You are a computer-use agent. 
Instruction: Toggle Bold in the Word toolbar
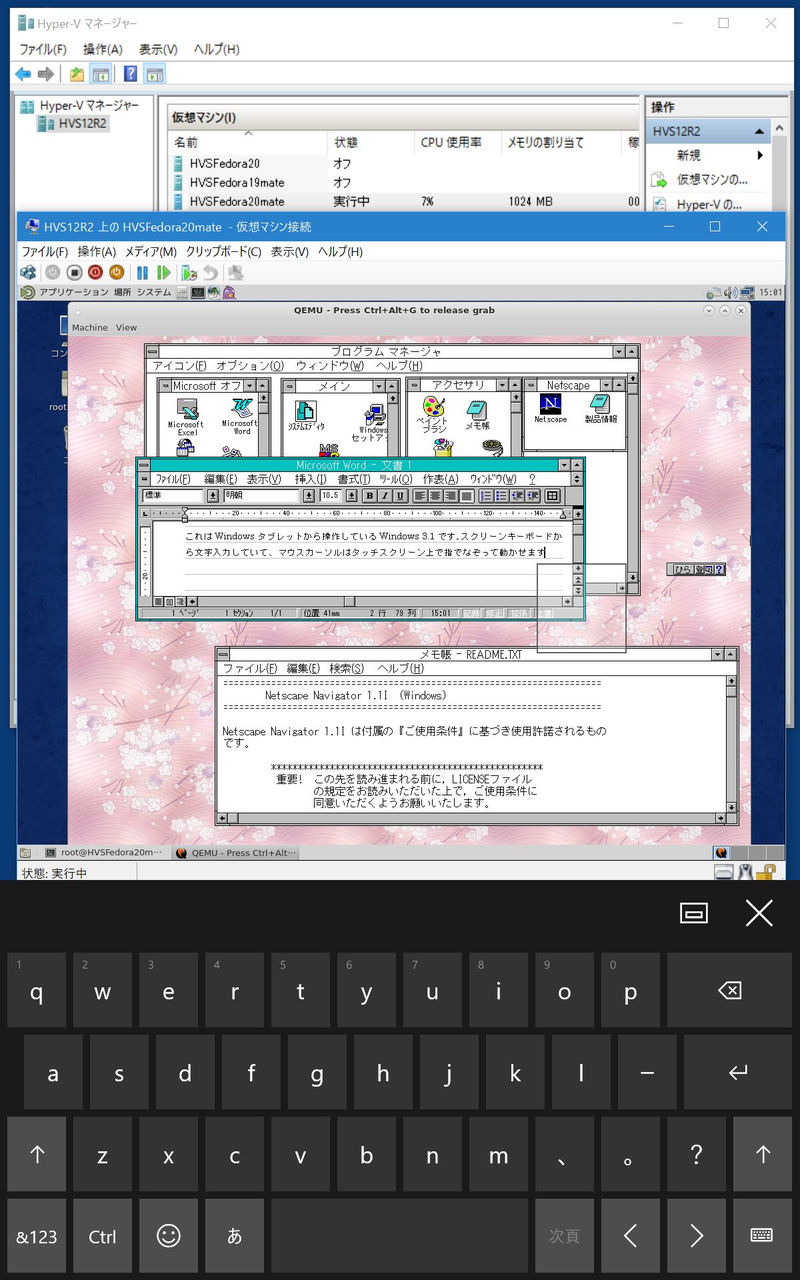[x=369, y=496]
